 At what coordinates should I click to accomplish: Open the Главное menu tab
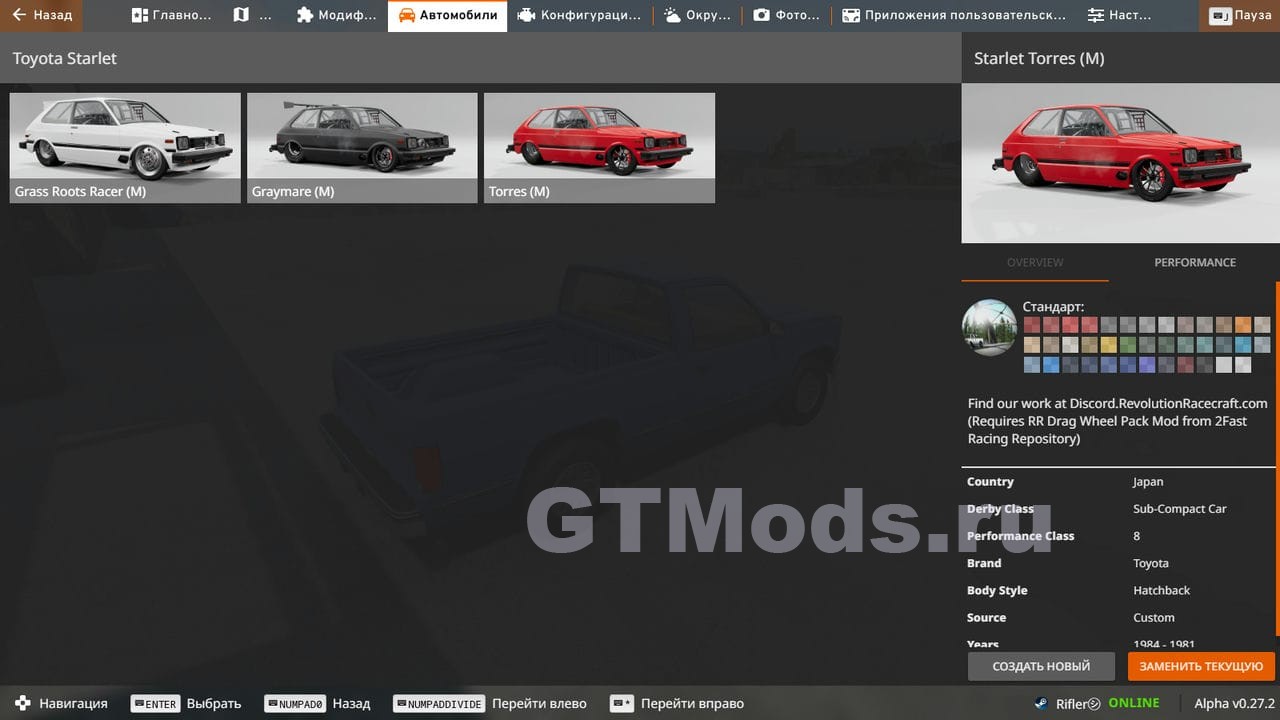[171, 15]
